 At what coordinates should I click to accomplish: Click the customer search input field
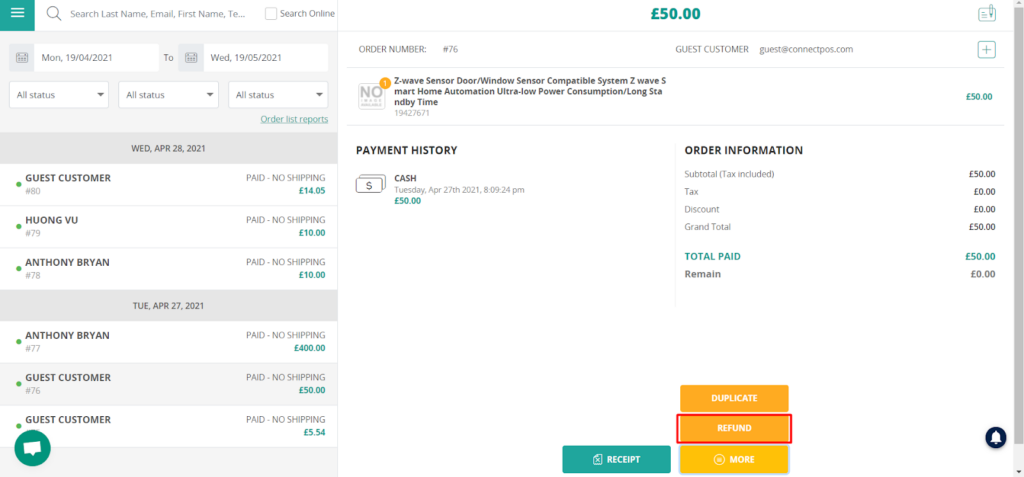(157, 14)
